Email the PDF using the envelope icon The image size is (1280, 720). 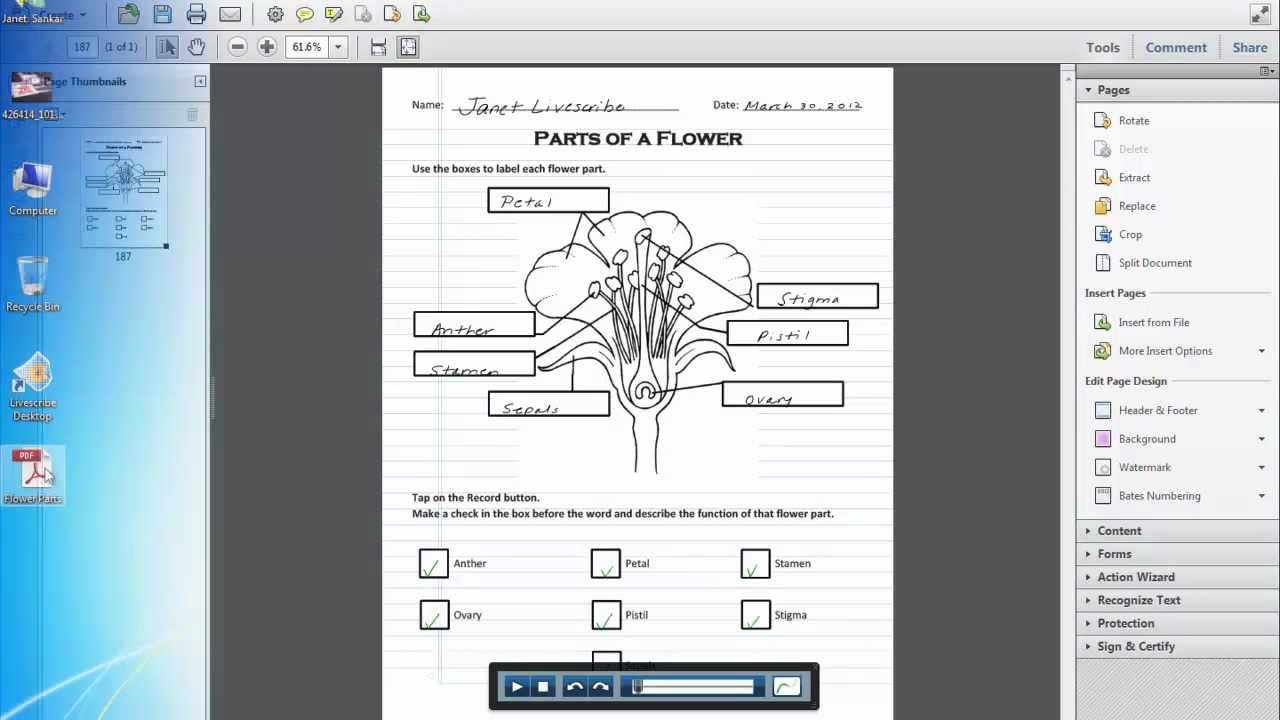coord(230,14)
